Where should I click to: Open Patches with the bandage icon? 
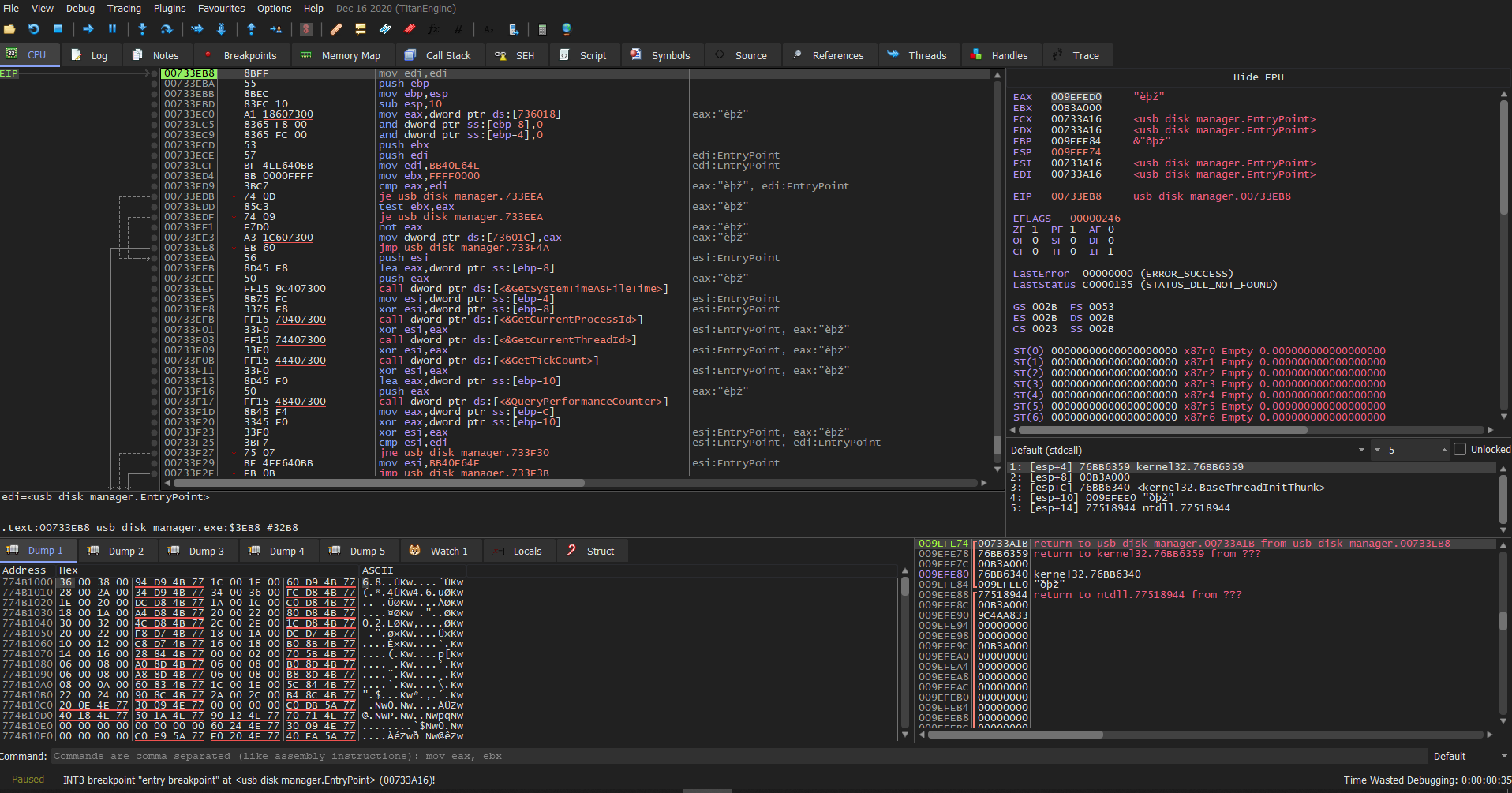click(336, 29)
